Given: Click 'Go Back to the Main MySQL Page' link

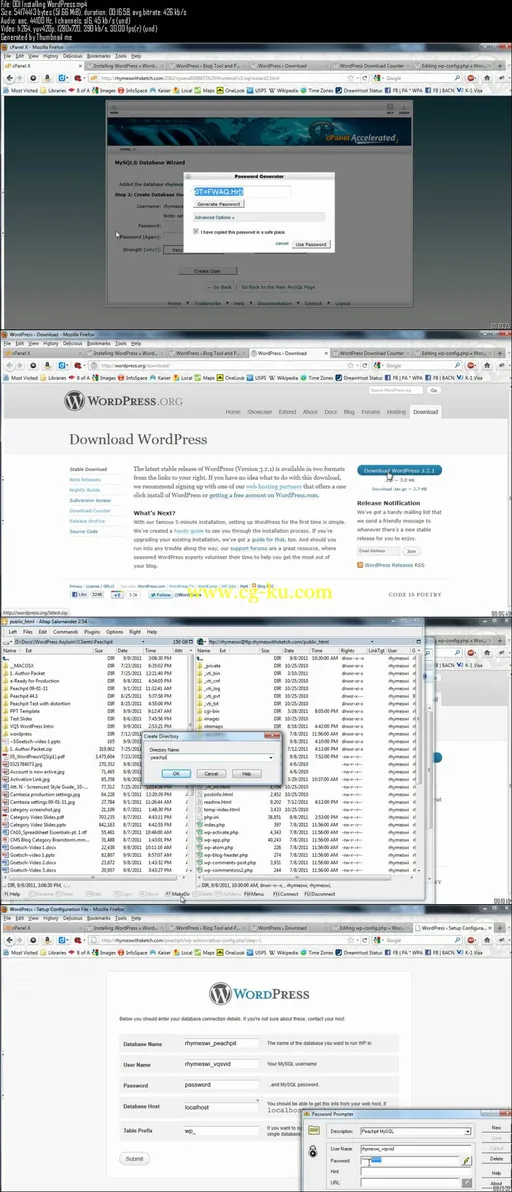Looking at the screenshot, I should 279,287.
